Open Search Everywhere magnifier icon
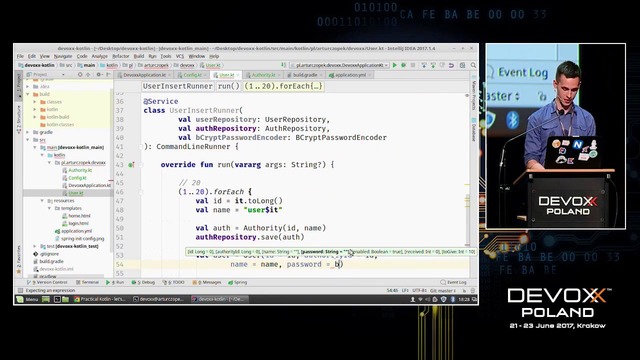This screenshot has height=360, width=640. (x=473, y=65)
